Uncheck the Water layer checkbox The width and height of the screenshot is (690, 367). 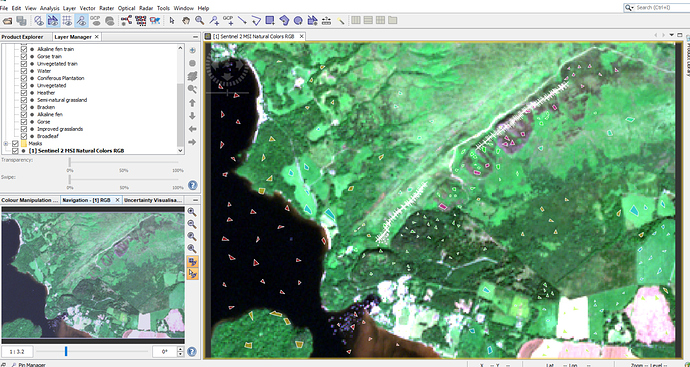tap(24, 71)
